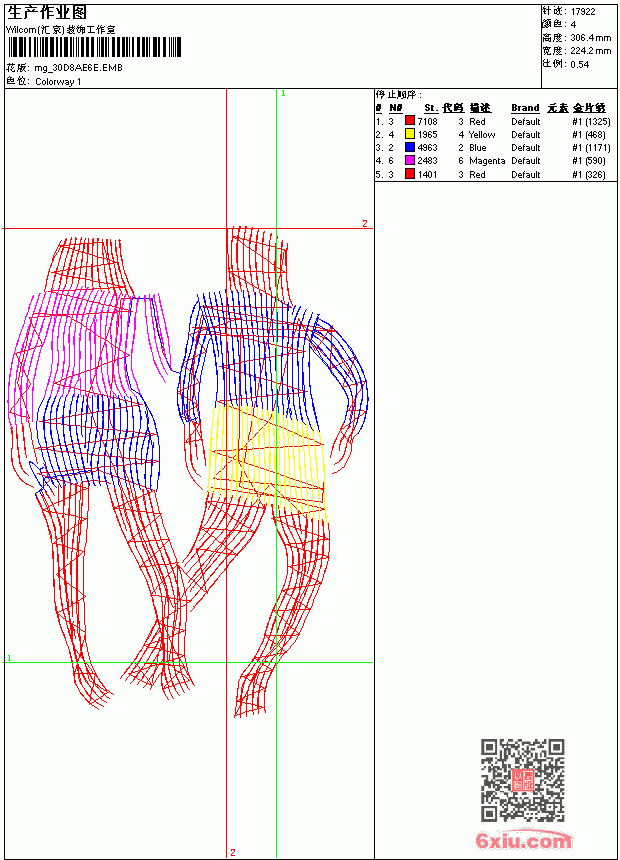This screenshot has width=620, height=860.
Task: Click the red marker 2 at horizontal line end
Action: click(365, 223)
